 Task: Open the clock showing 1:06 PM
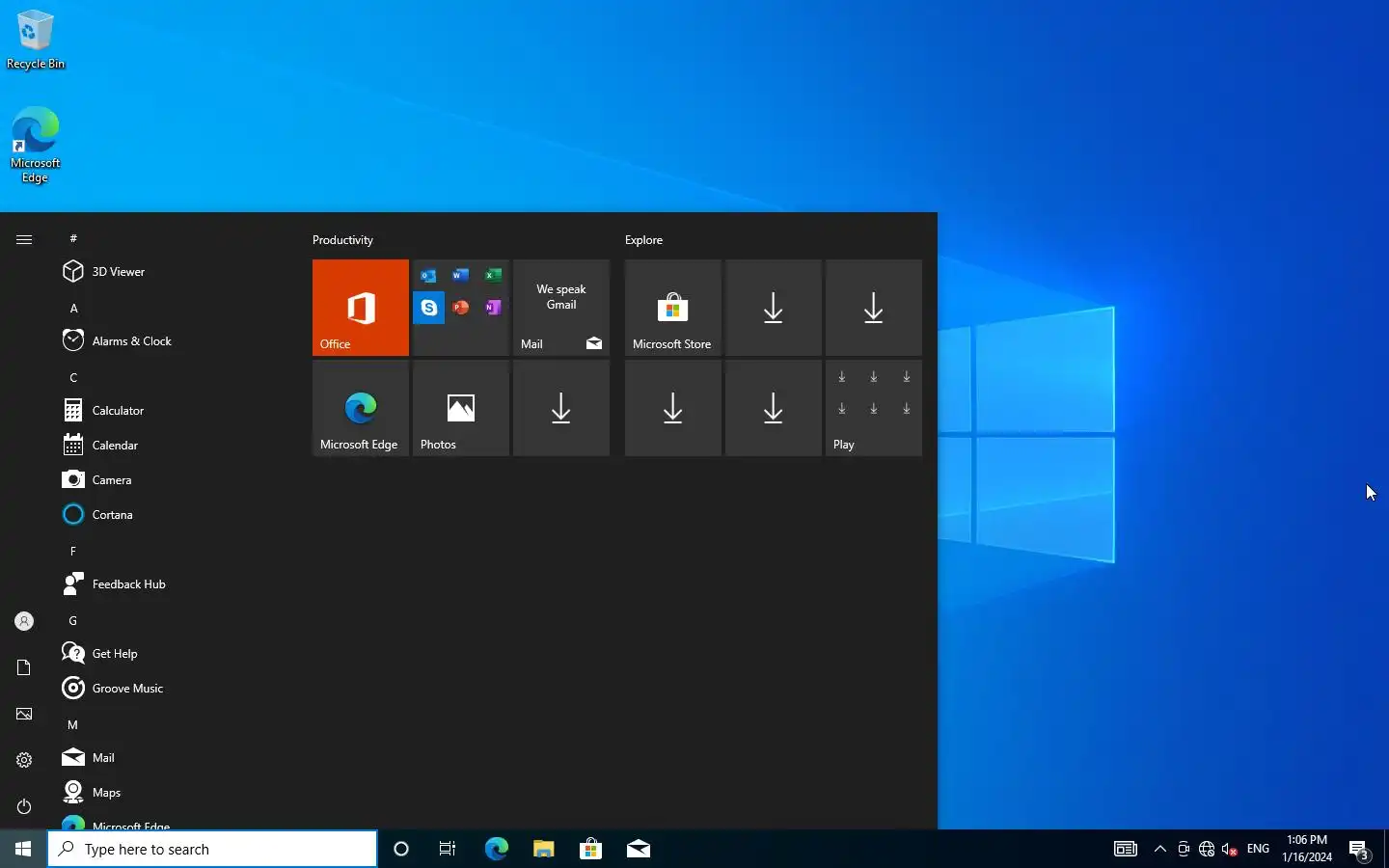coord(1307,849)
